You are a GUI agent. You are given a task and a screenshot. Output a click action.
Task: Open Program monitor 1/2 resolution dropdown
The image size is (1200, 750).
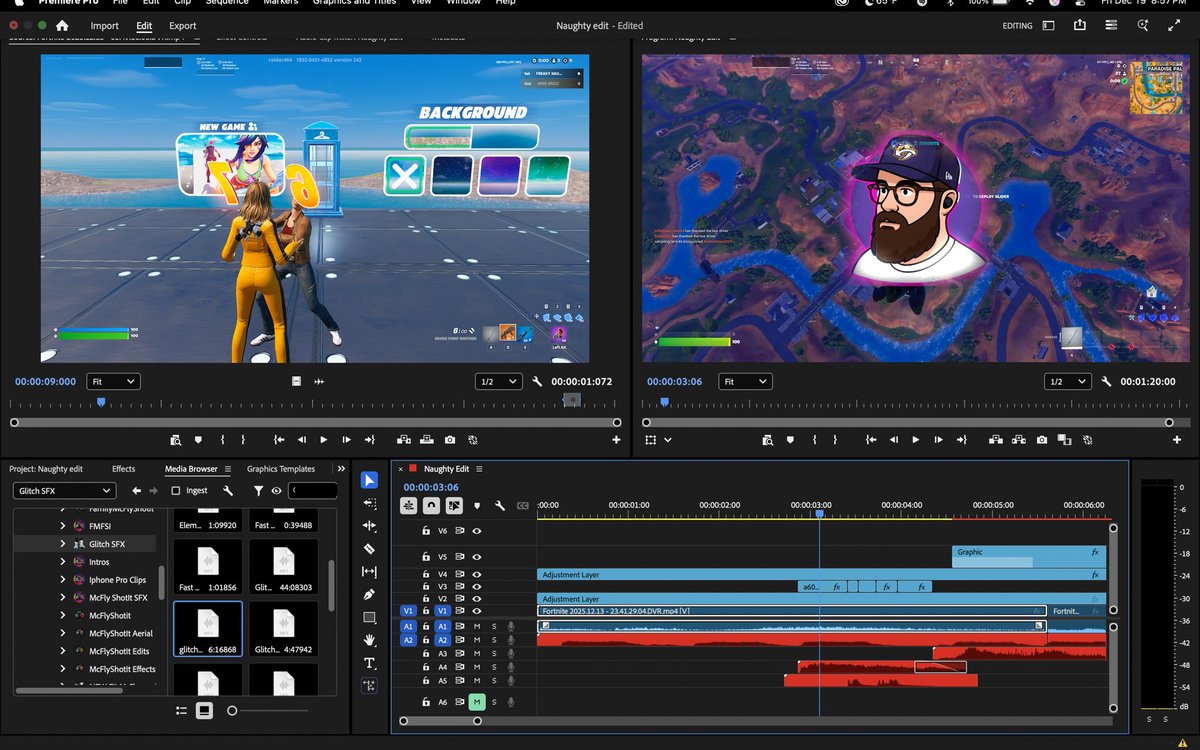(1068, 382)
